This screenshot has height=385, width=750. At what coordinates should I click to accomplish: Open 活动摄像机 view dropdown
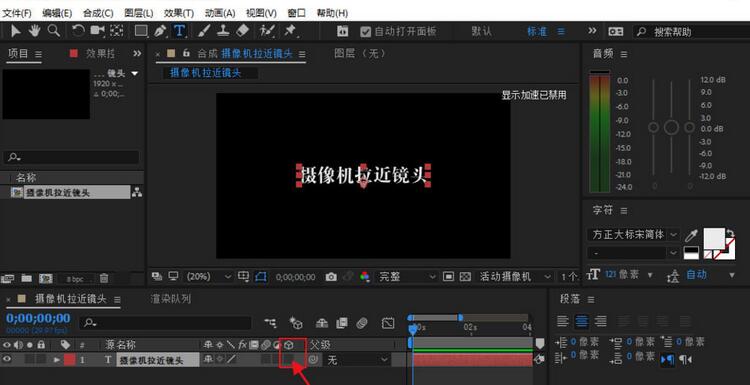tap(515, 276)
